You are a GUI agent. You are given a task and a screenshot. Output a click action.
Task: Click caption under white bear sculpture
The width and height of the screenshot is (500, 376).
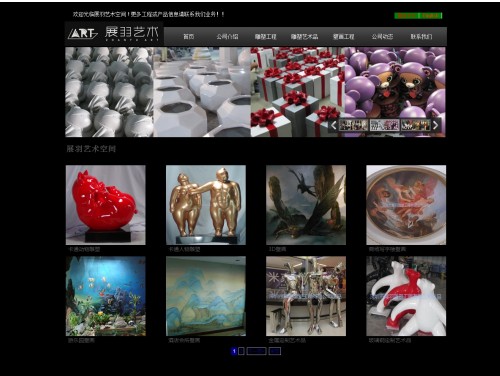(x=390, y=341)
